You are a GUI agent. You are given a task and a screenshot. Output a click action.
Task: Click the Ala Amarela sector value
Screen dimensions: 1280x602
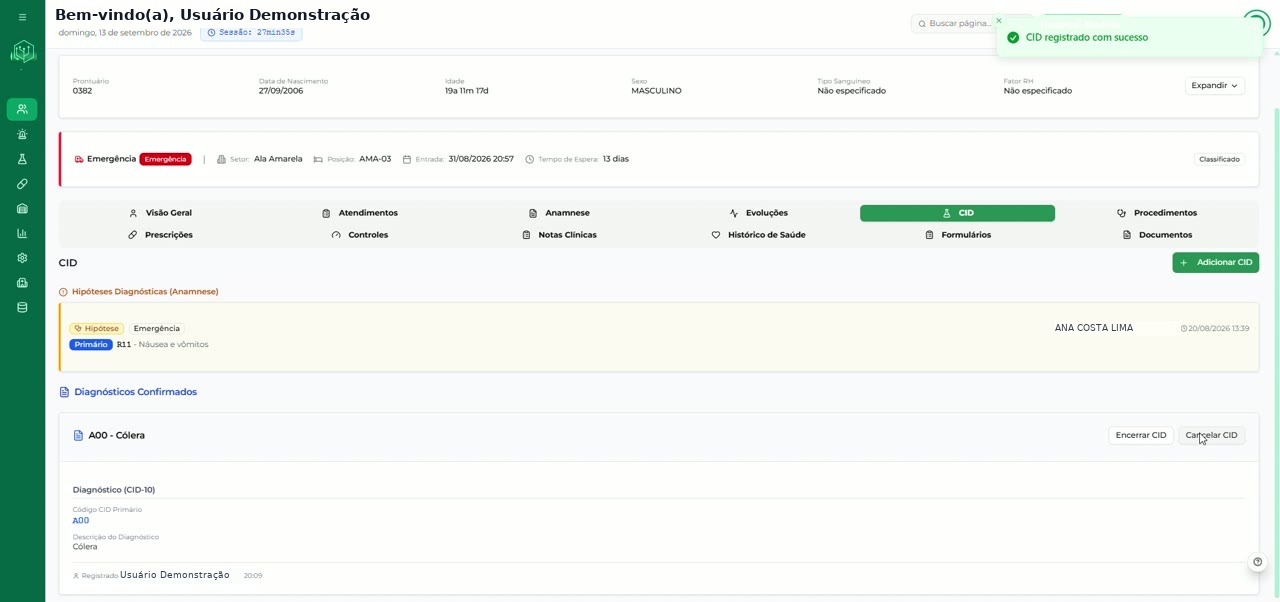click(278, 159)
